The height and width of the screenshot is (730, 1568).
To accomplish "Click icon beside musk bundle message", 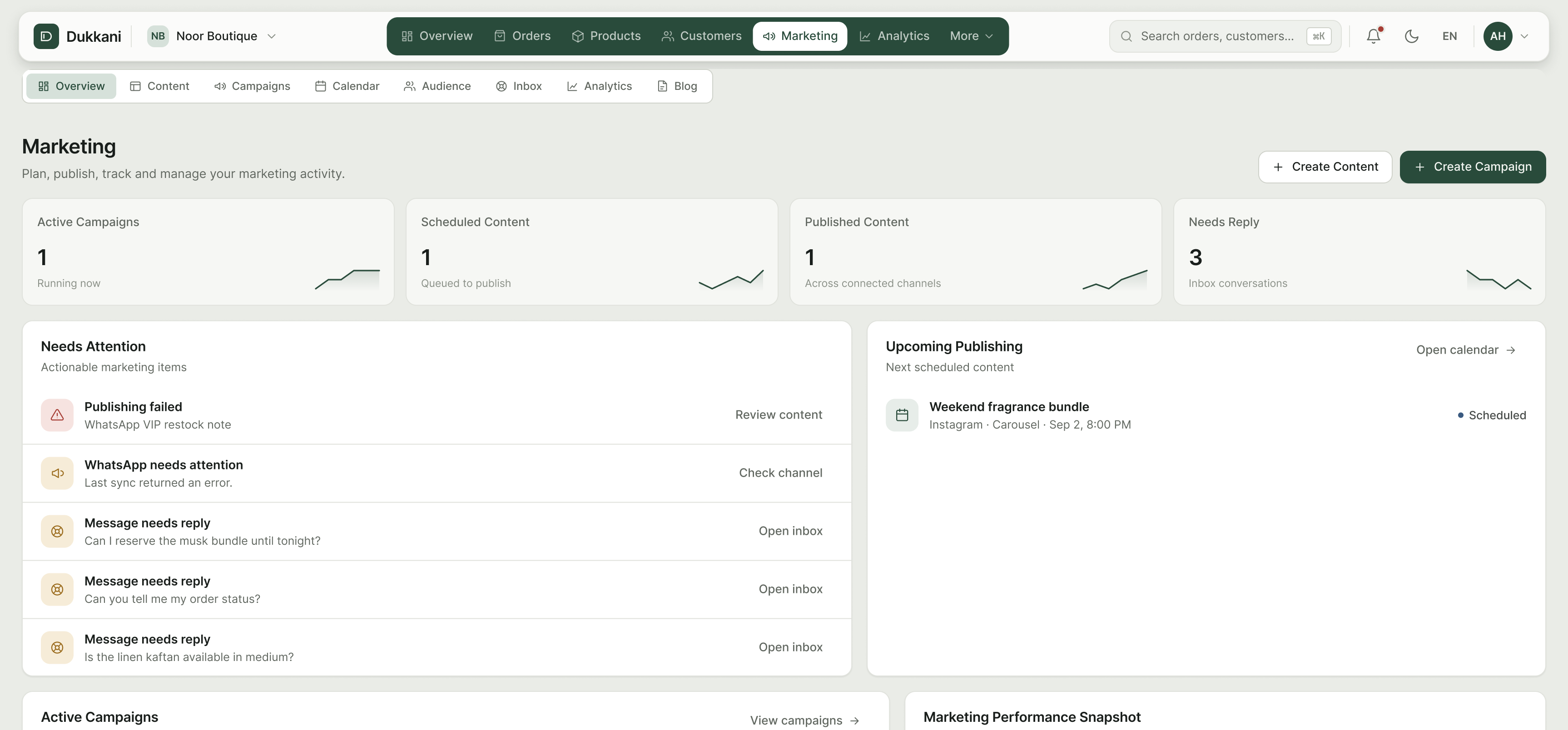I will [57, 531].
